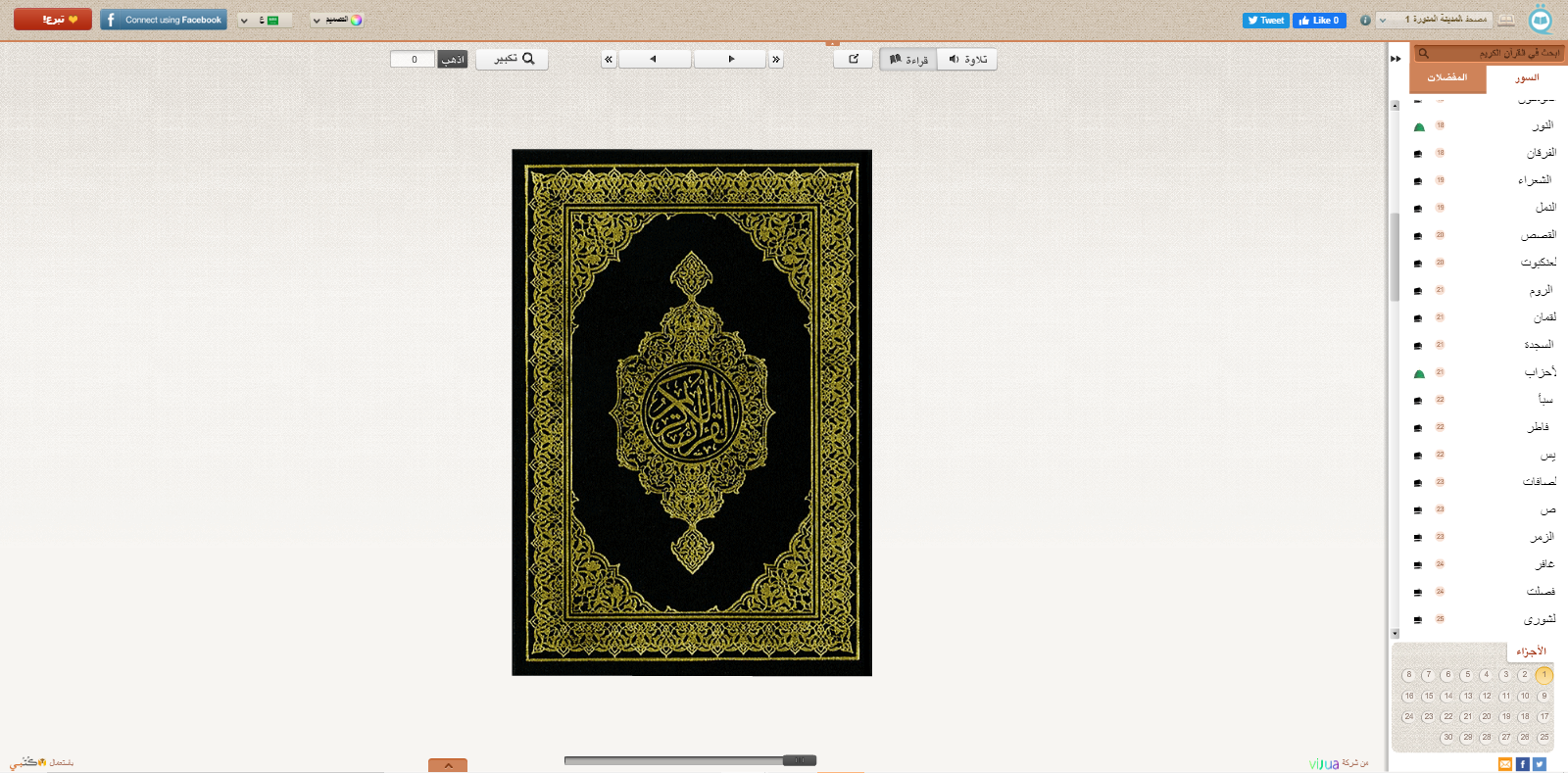
Task: Select surah Al-Qasas (القصص)
Action: (1539, 235)
